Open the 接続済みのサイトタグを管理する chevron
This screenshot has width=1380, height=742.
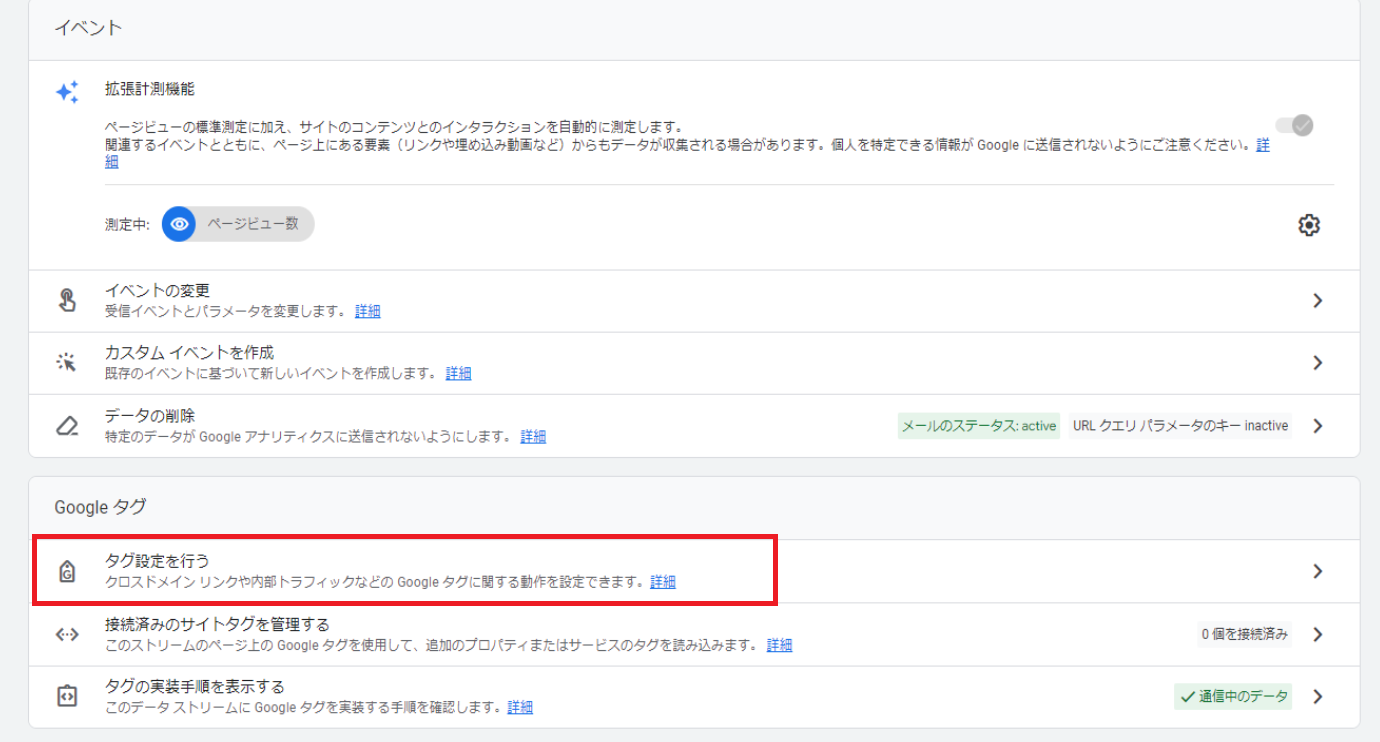point(1317,634)
